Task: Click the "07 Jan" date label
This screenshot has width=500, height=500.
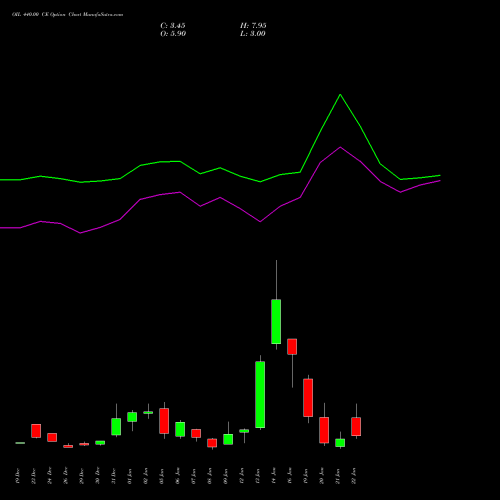Action: click(x=194, y=476)
